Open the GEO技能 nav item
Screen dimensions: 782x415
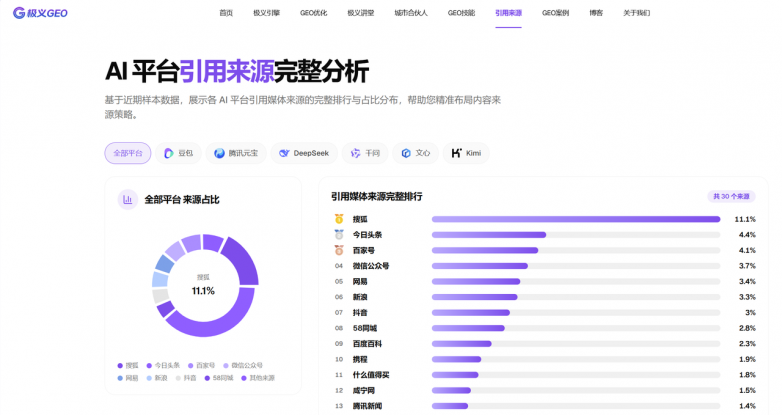tap(461, 13)
